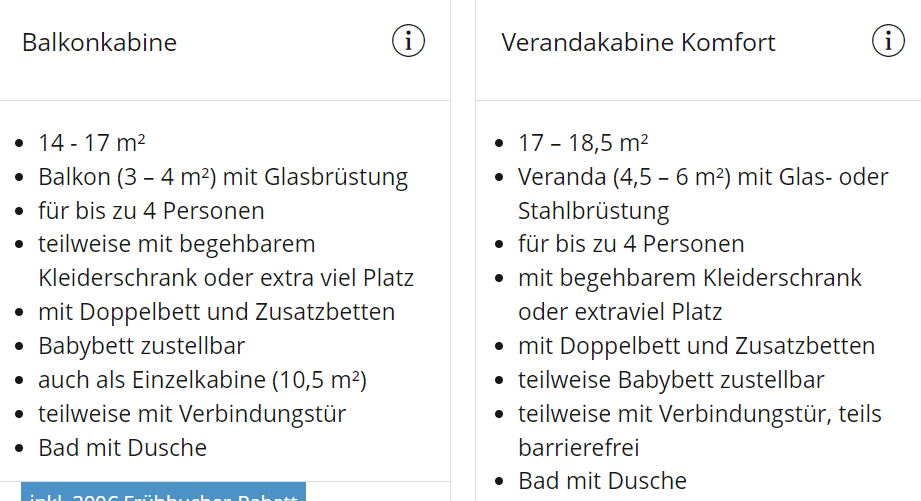This screenshot has height=501, width=921.
Task: Click 'Bad mit Dusche' under Balkonkabine
Action: pos(122,448)
